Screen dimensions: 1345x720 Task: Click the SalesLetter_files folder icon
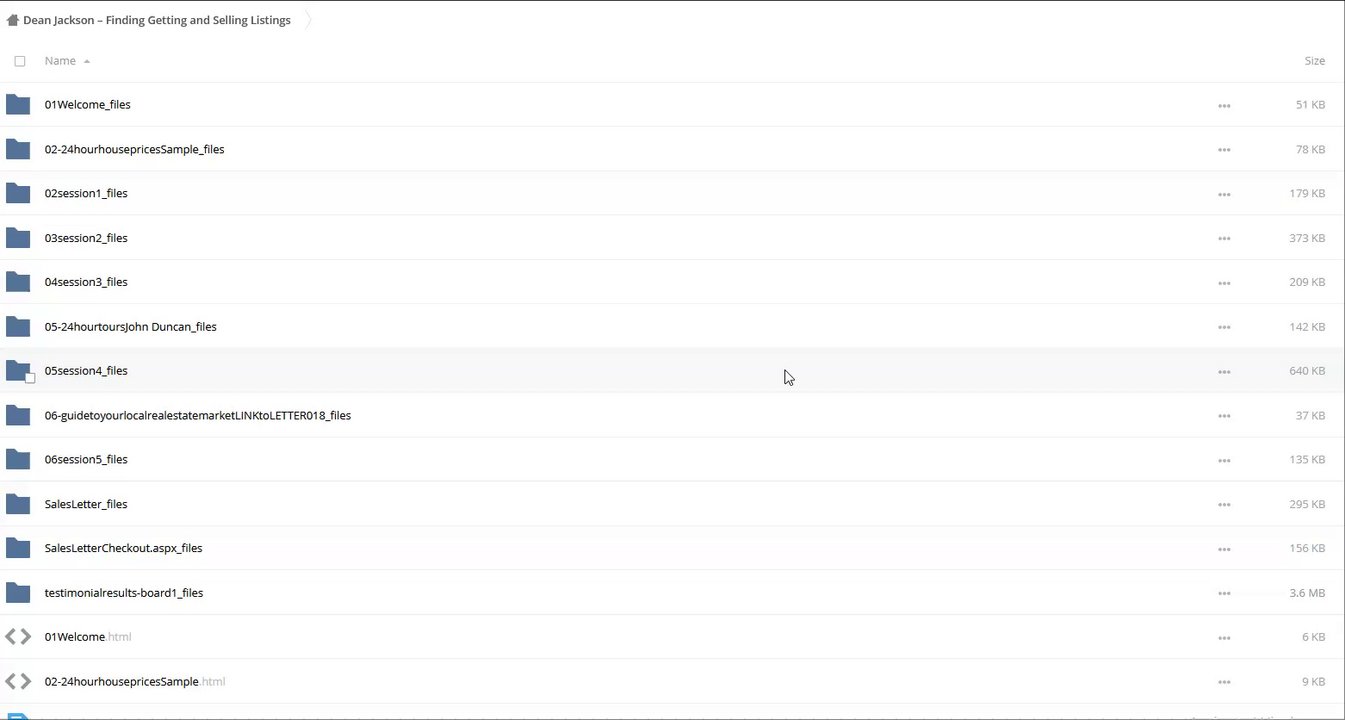(x=18, y=504)
